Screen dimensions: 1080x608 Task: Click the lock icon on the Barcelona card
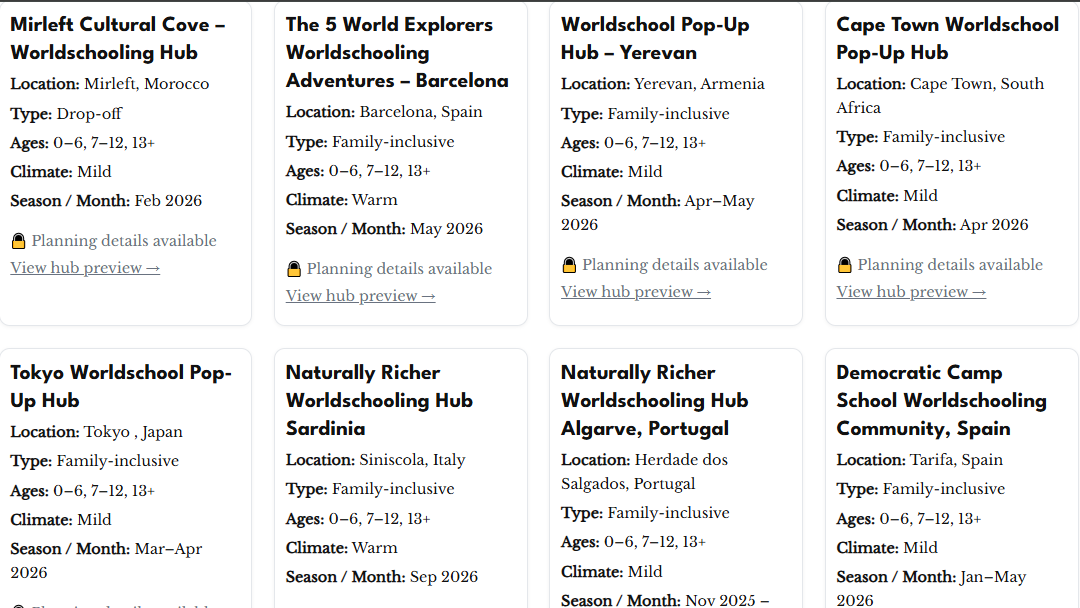coord(293,268)
